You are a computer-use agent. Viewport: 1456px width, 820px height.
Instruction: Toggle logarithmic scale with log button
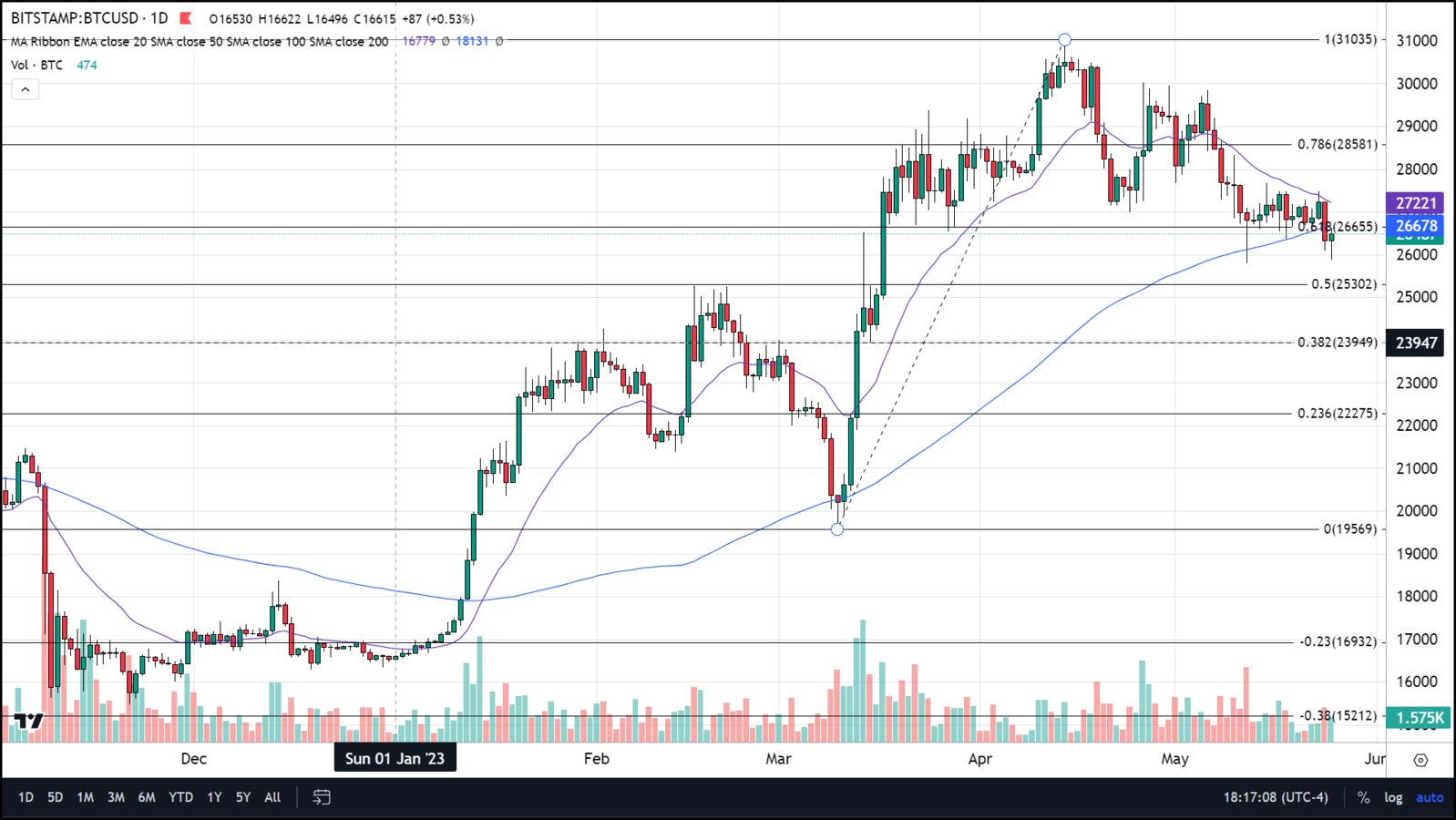point(1393,797)
